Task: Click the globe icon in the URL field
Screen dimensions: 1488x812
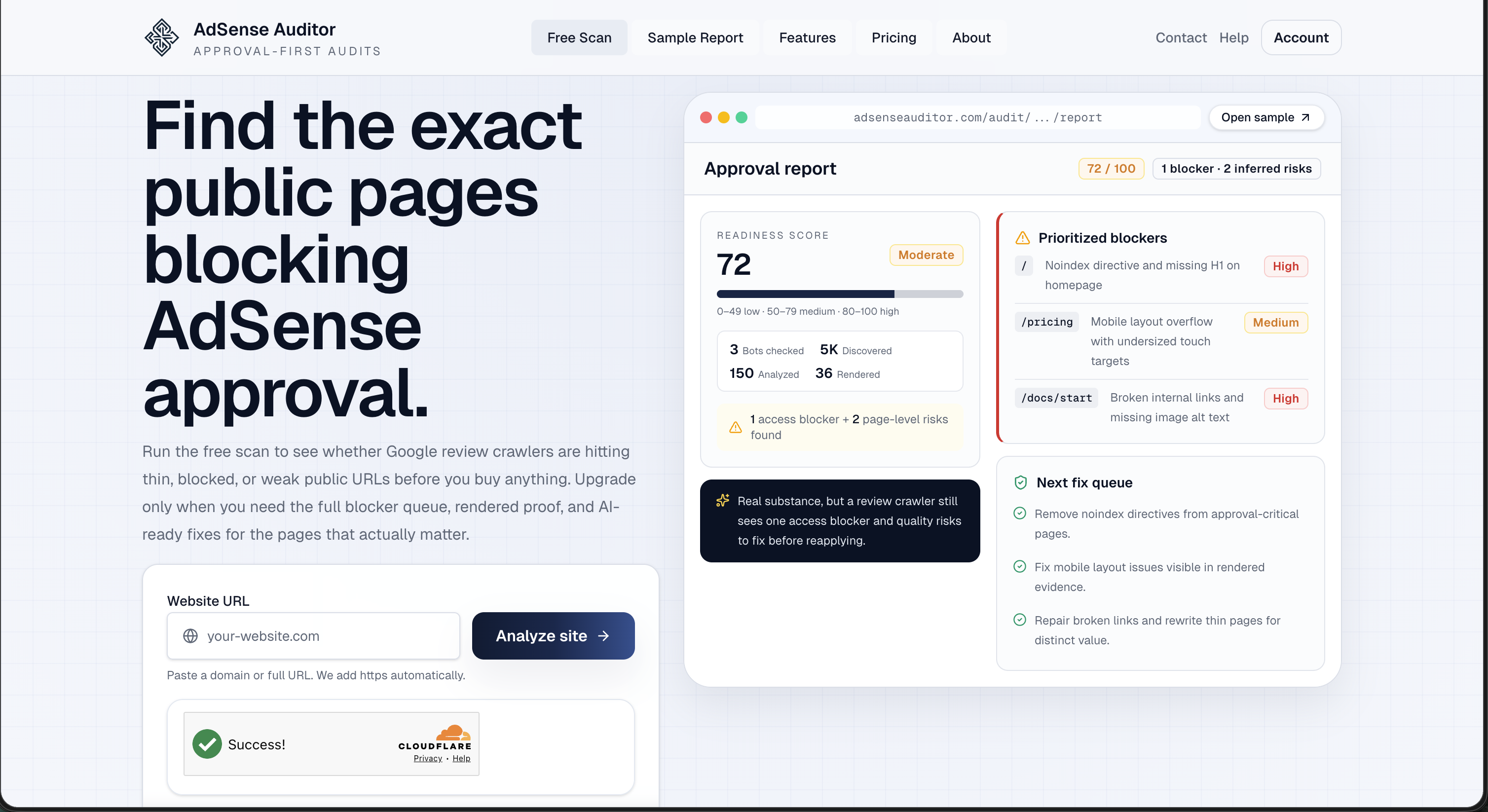Action: click(191, 636)
